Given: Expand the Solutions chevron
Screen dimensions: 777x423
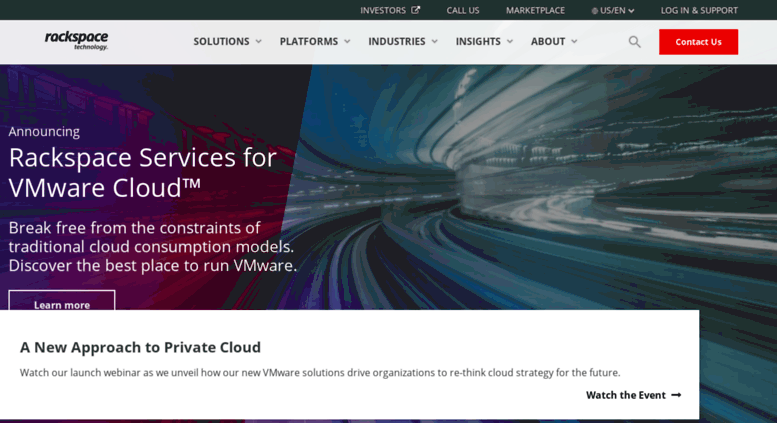Looking at the screenshot, I should (x=259, y=42).
